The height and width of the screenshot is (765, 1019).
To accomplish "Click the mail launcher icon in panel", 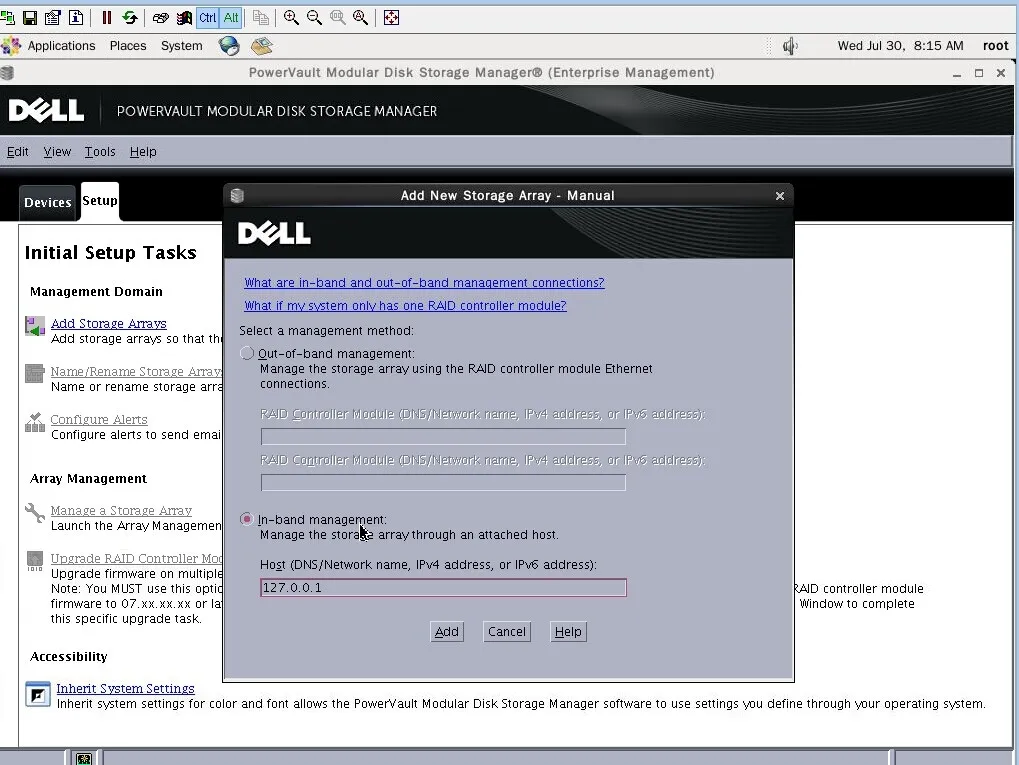I will (262, 45).
